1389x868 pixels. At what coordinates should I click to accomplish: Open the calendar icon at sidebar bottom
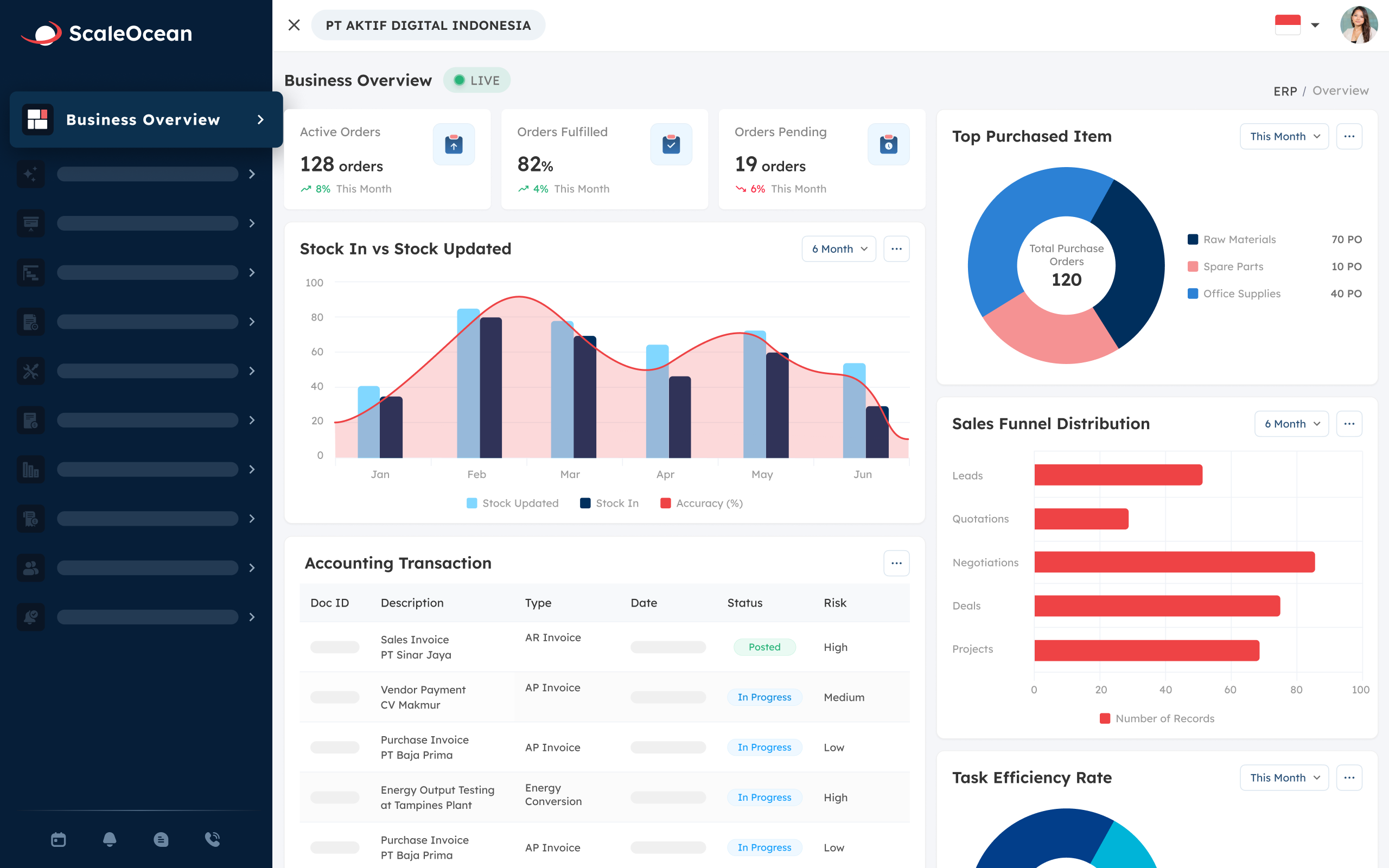(58, 839)
